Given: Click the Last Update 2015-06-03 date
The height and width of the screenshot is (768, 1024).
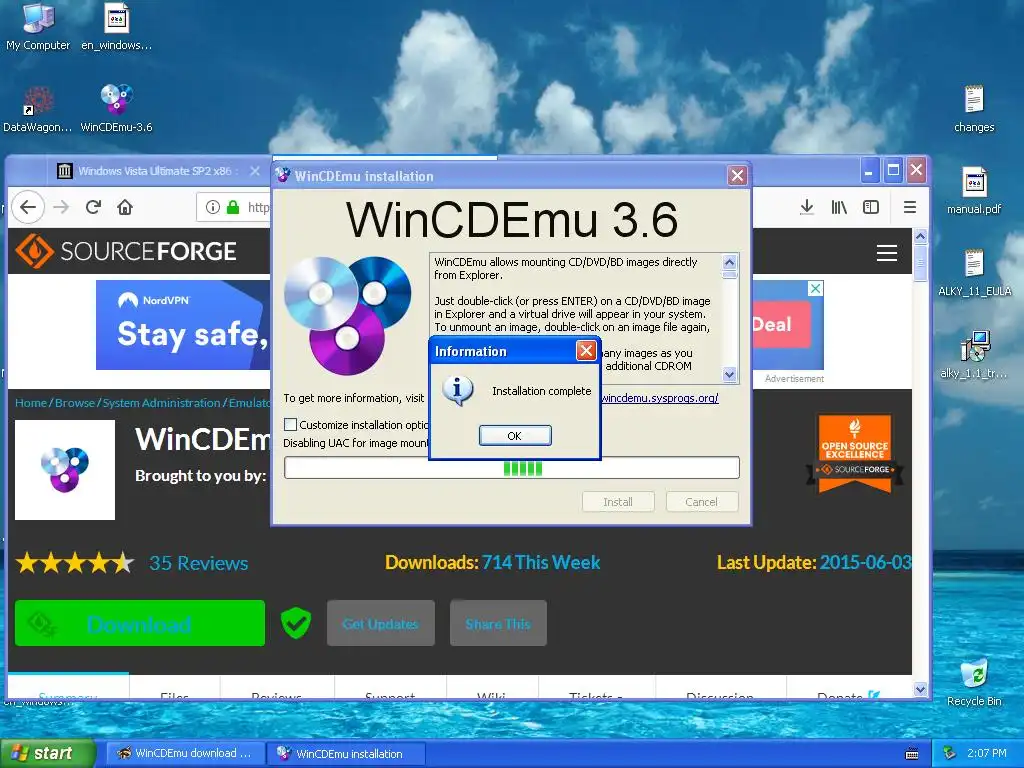Looking at the screenshot, I should click(x=865, y=562).
